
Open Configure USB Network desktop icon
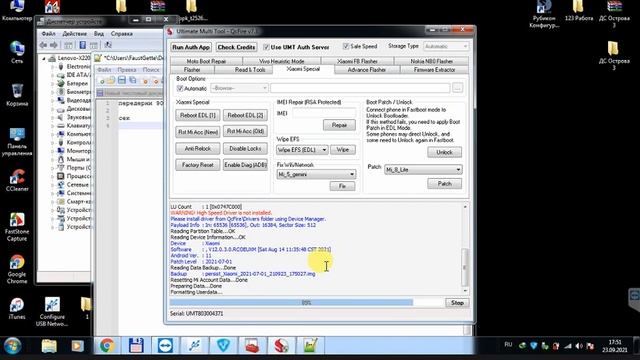(x=52, y=311)
